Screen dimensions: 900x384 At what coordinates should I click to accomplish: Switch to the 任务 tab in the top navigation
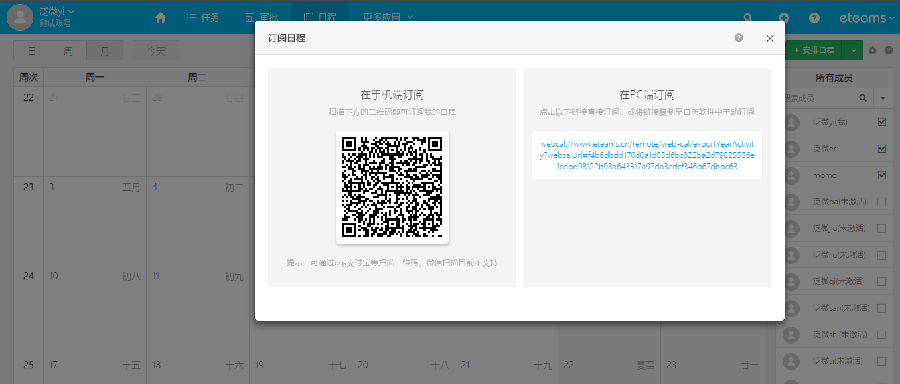203,17
